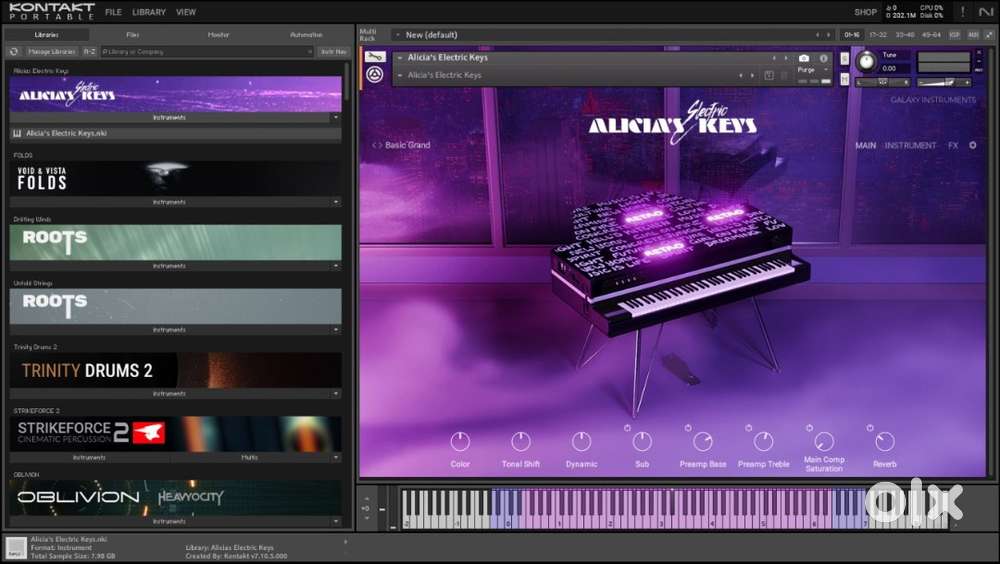
Task: Click the exclamation alert icon in header
Action: [962, 12]
